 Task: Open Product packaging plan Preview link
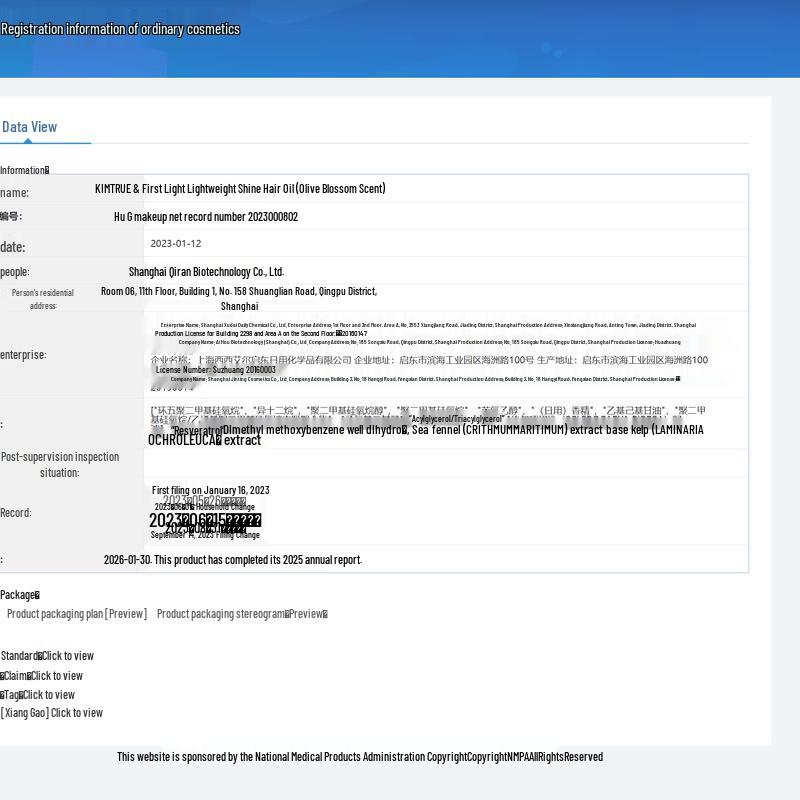coord(77,614)
